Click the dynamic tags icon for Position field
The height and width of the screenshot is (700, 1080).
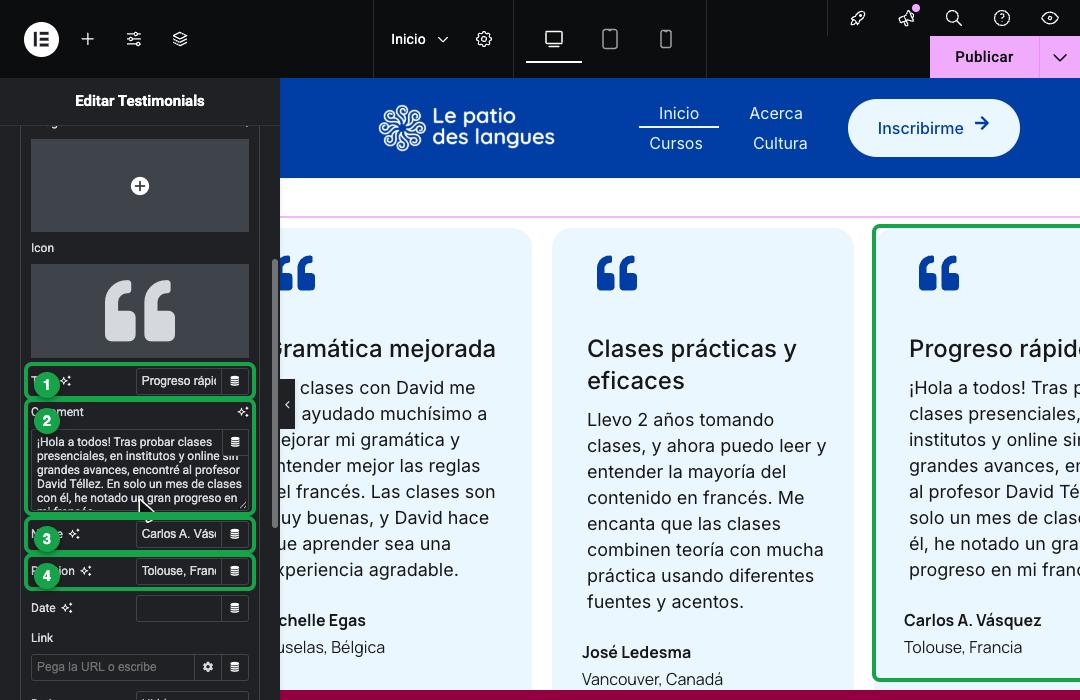point(235,571)
